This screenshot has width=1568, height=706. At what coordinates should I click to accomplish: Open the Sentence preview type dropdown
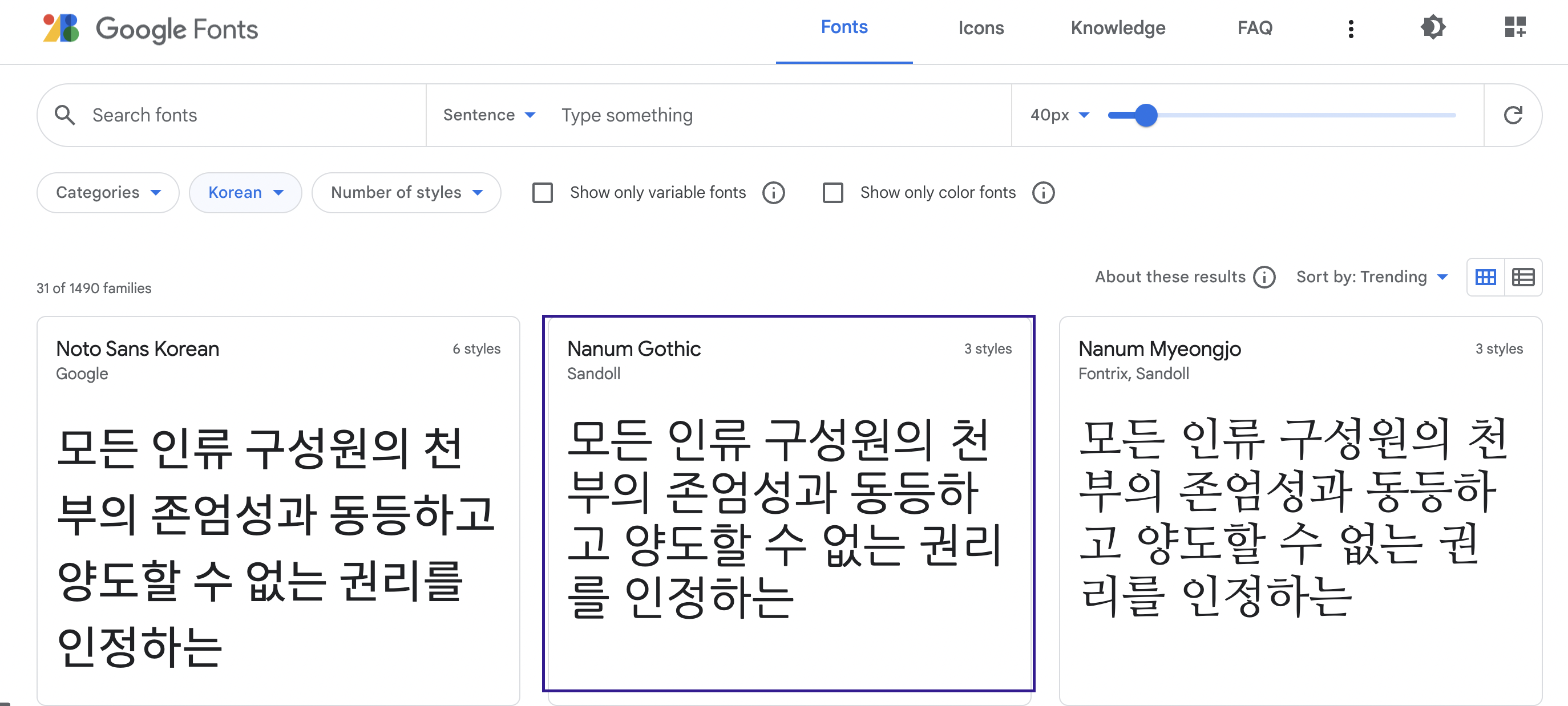[x=489, y=115]
